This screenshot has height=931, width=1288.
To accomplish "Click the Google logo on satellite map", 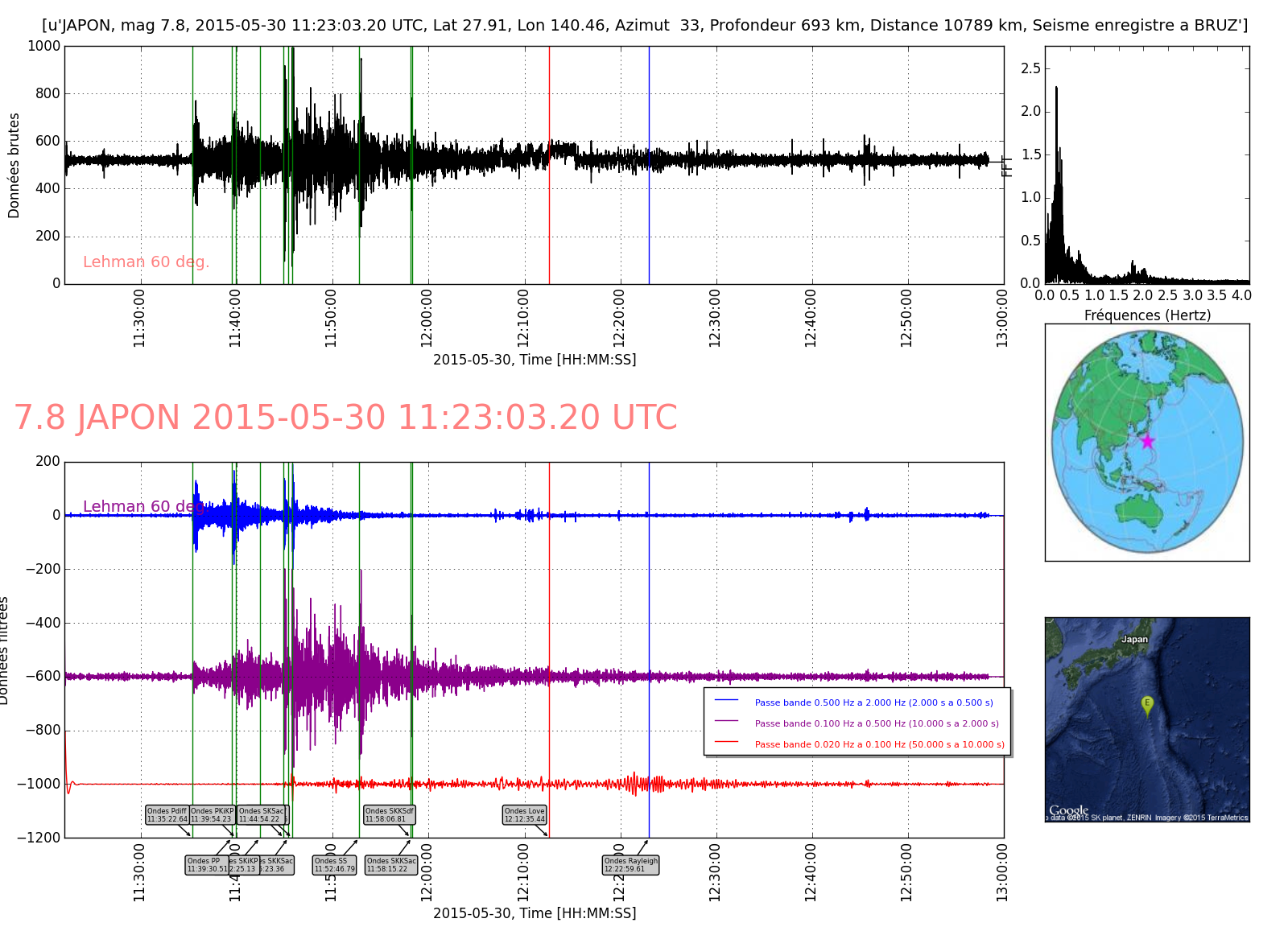I will [1068, 810].
